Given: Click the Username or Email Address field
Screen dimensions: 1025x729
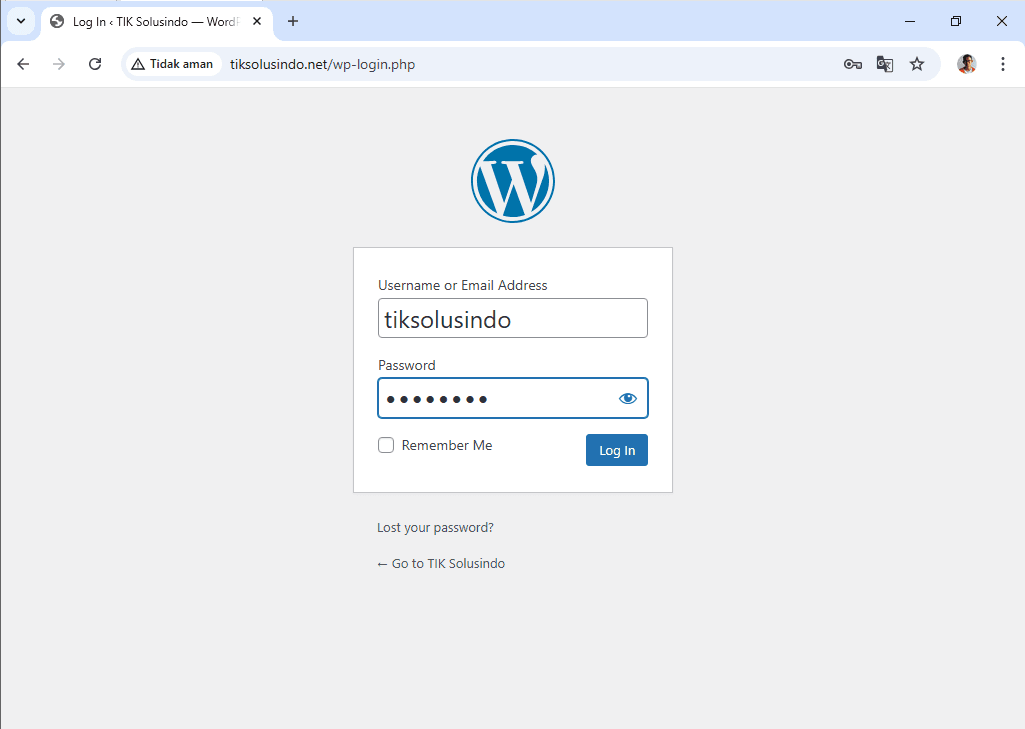Looking at the screenshot, I should 512,319.
